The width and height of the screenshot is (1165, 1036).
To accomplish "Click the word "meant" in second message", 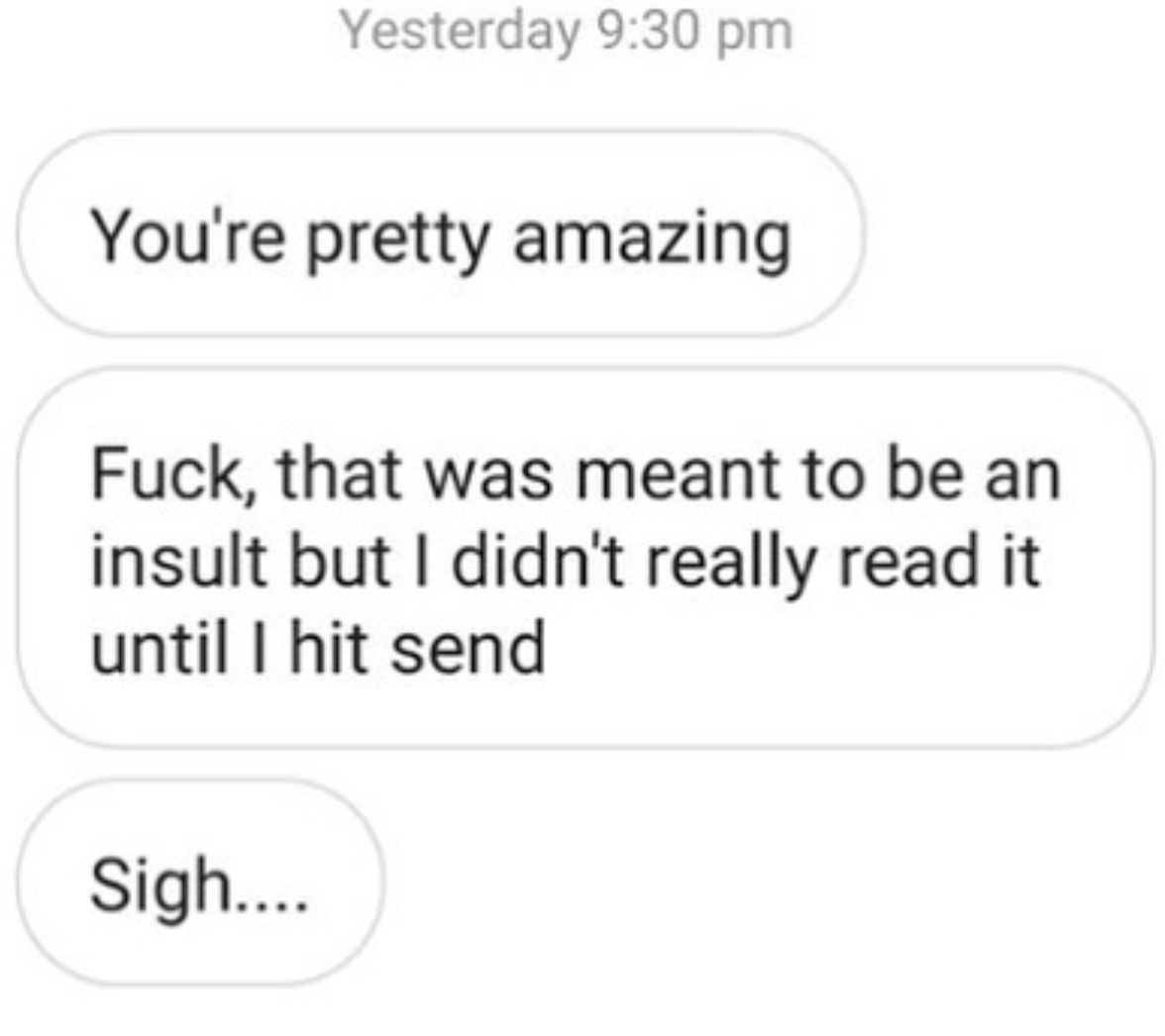I will click(x=679, y=474).
